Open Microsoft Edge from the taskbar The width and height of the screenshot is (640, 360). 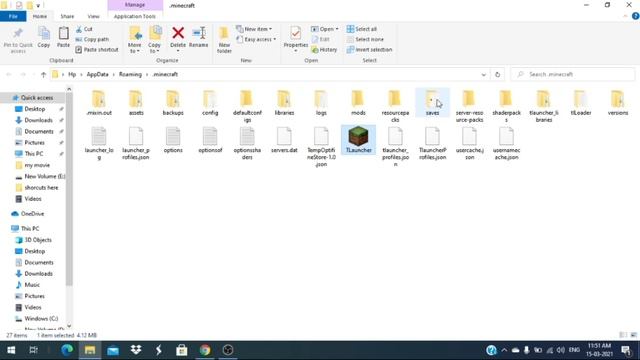point(67,350)
